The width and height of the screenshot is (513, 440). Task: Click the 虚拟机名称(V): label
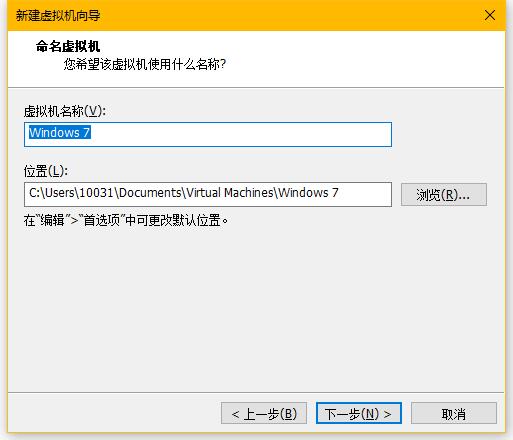(x=65, y=111)
